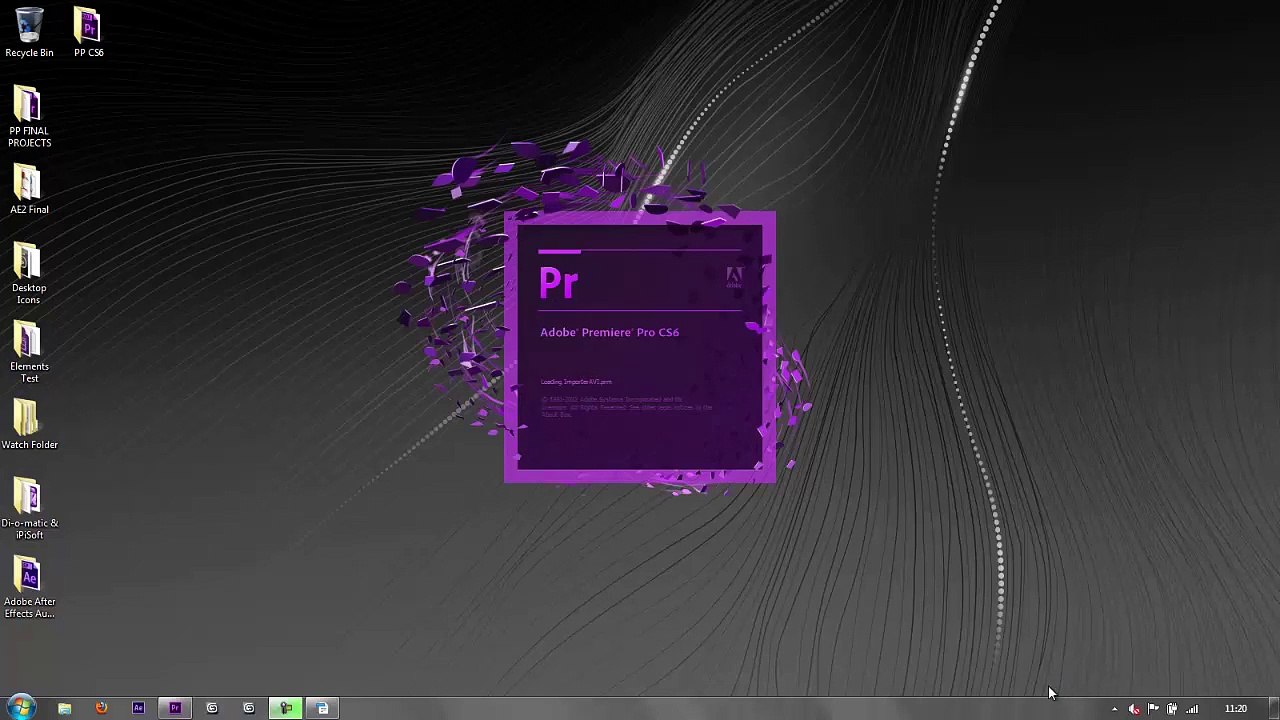Launch Firefox from the taskbar
The height and width of the screenshot is (720, 1280).
(x=101, y=708)
